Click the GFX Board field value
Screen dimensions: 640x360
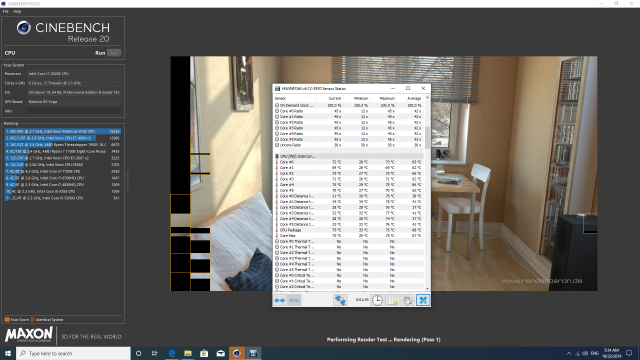pyautogui.click(x=74, y=102)
